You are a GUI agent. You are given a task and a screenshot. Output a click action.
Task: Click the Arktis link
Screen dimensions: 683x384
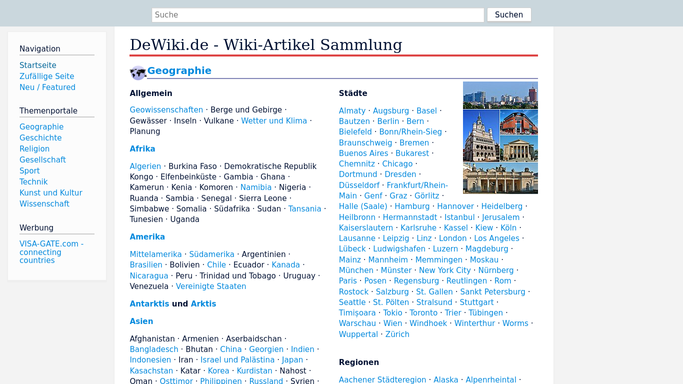[x=203, y=303]
